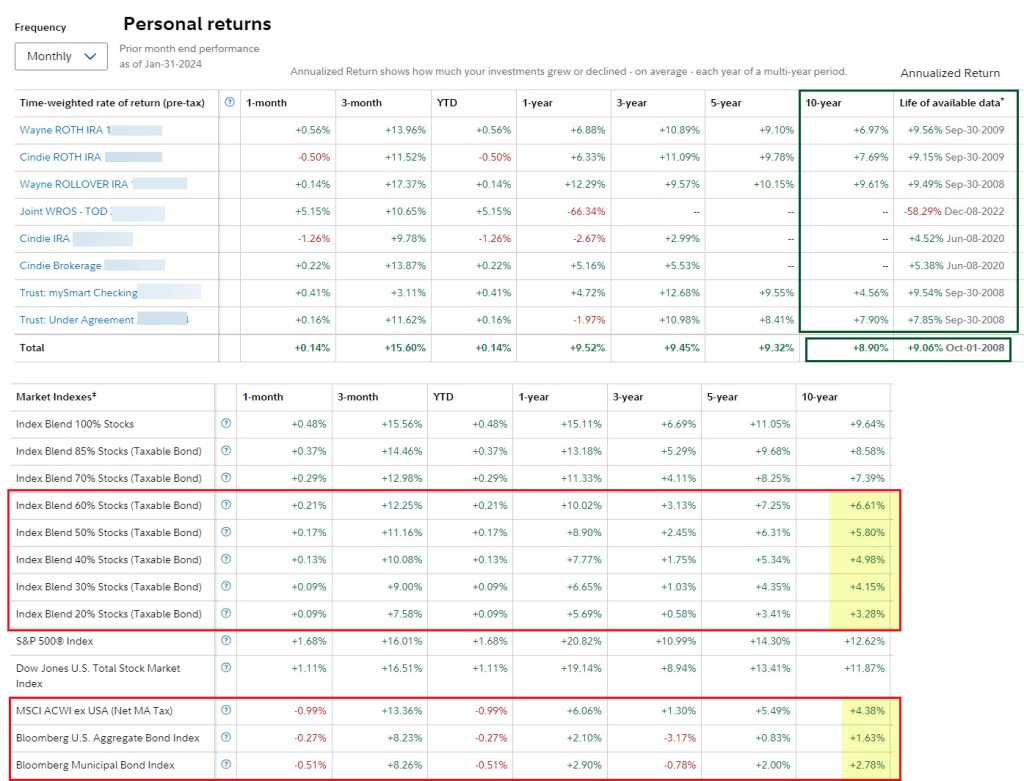Open the Wayne ROTH IRA account link
Image resolution: width=1024 pixels, height=781 pixels.
(x=62, y=130)
